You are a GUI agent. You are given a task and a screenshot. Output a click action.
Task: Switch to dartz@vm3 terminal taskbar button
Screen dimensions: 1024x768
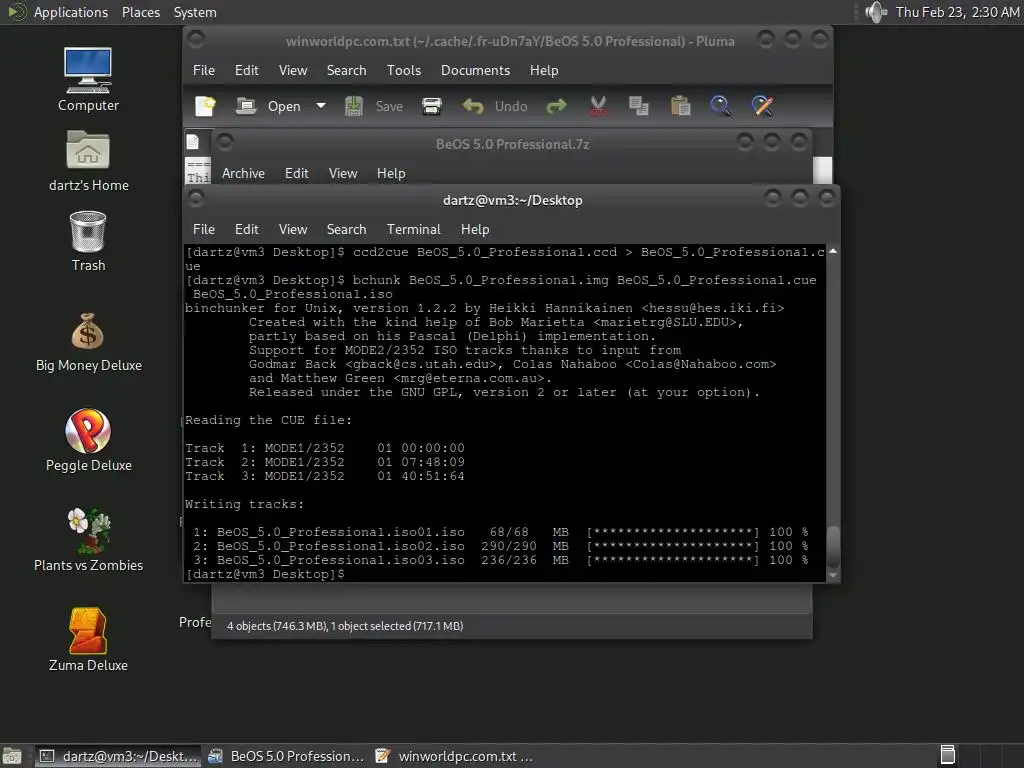coord(118,756)
